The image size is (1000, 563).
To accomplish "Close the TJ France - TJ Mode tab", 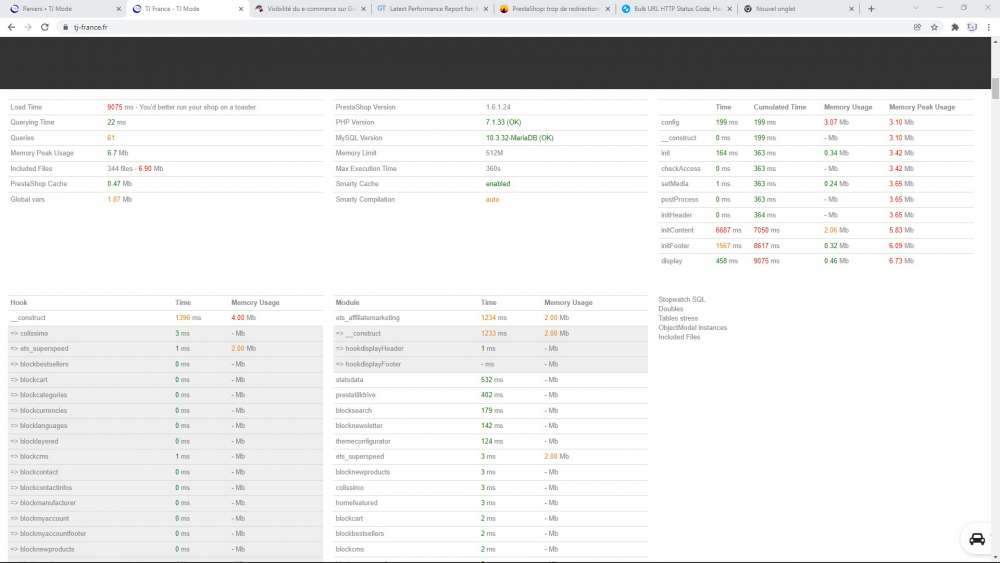I will [x=240, y=9].
